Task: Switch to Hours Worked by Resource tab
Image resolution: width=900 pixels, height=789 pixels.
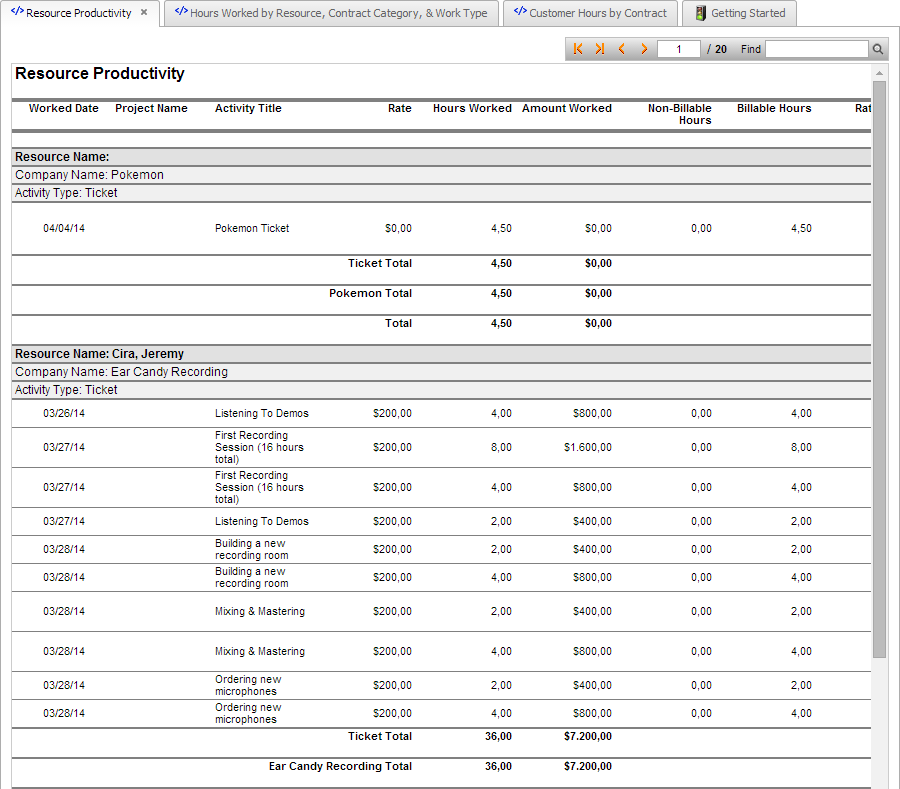Action: (x=332, y=13)
